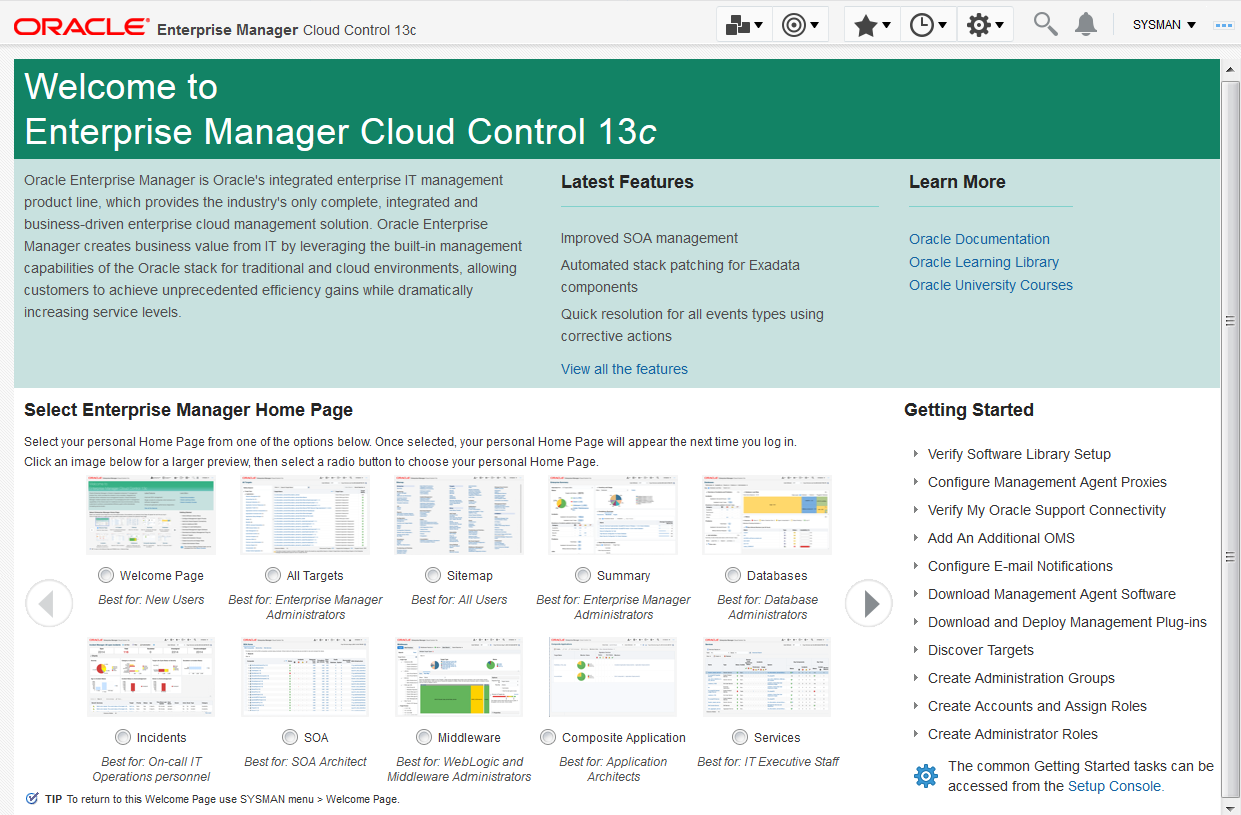The image size is (1241, 815).
Task: Click View all the features
Action: tap(624, 368)
